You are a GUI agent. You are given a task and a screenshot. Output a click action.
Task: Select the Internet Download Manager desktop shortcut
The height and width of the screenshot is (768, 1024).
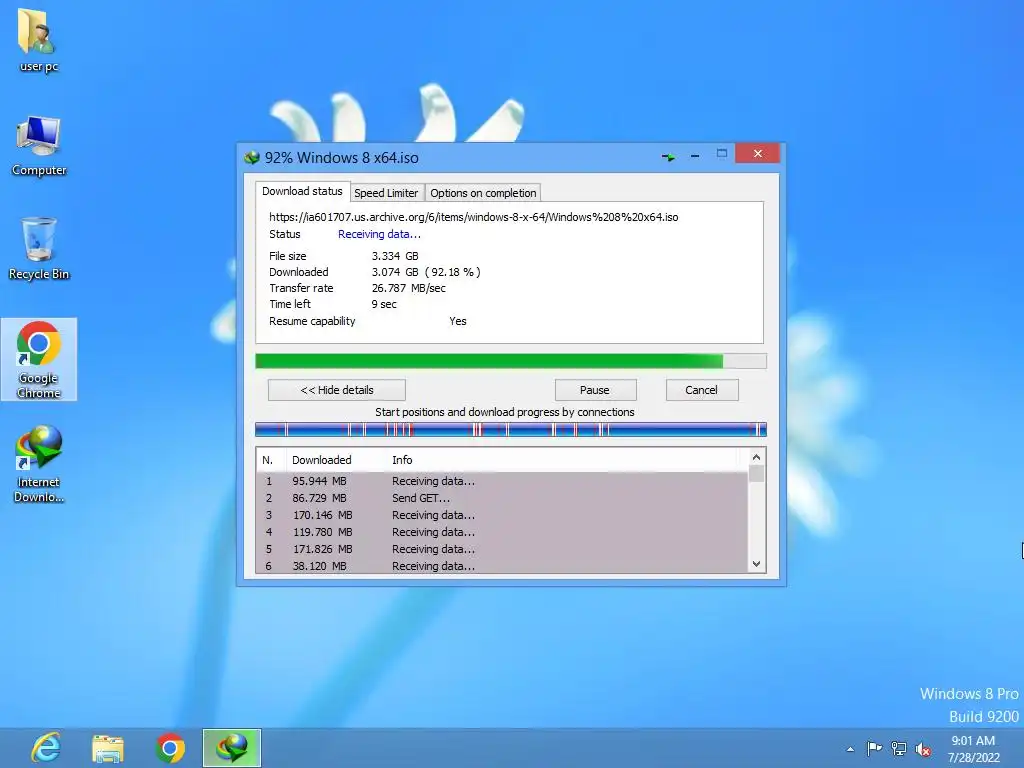pos(39,464)
